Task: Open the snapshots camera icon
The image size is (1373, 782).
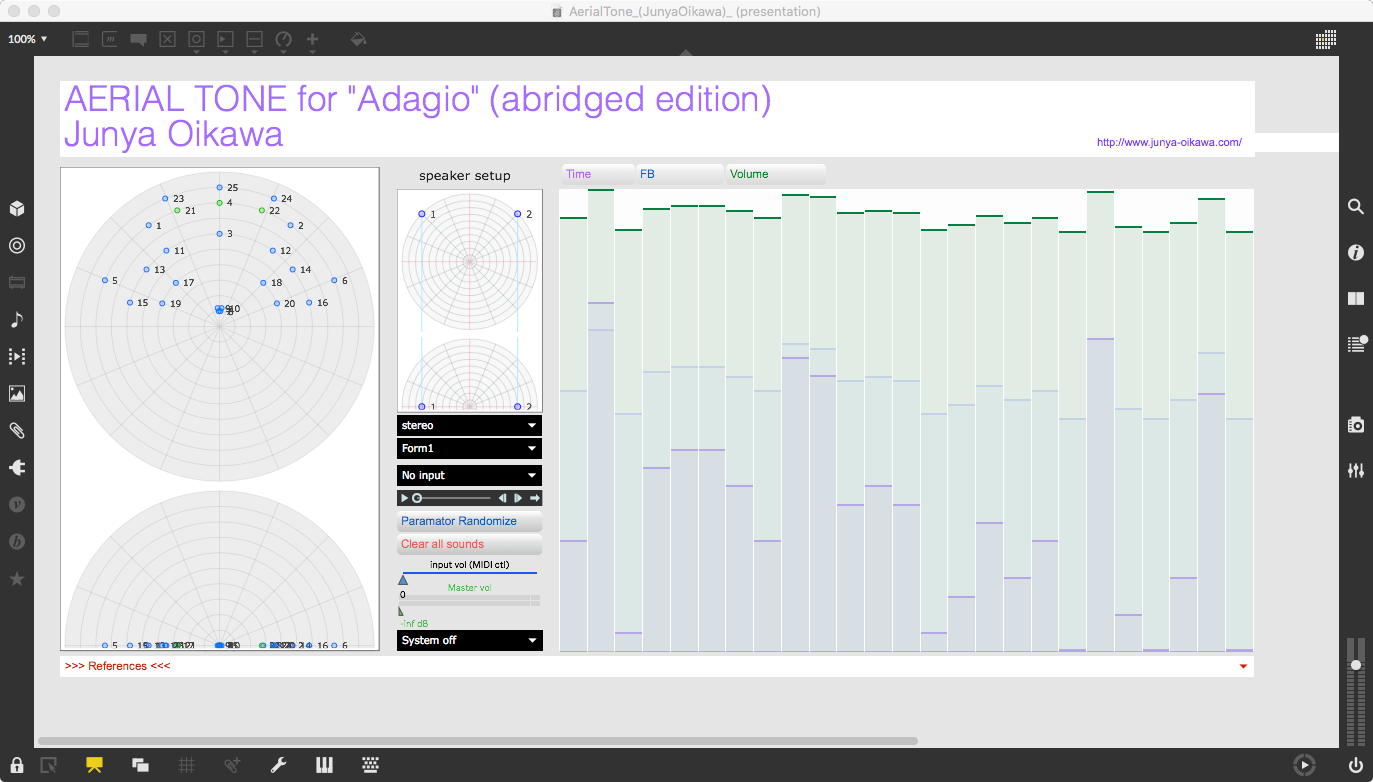Action: 1356,425
